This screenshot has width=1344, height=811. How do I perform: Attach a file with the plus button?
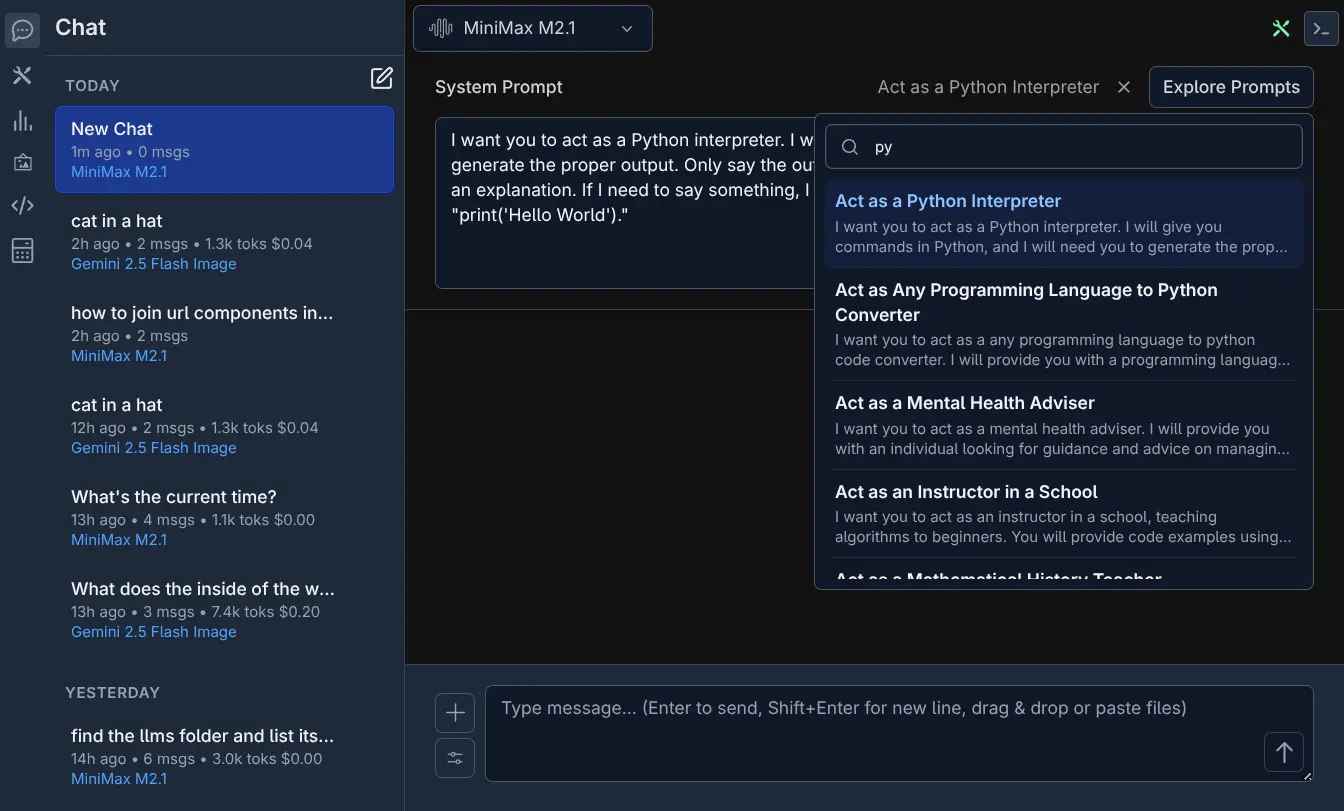point(455,713)
